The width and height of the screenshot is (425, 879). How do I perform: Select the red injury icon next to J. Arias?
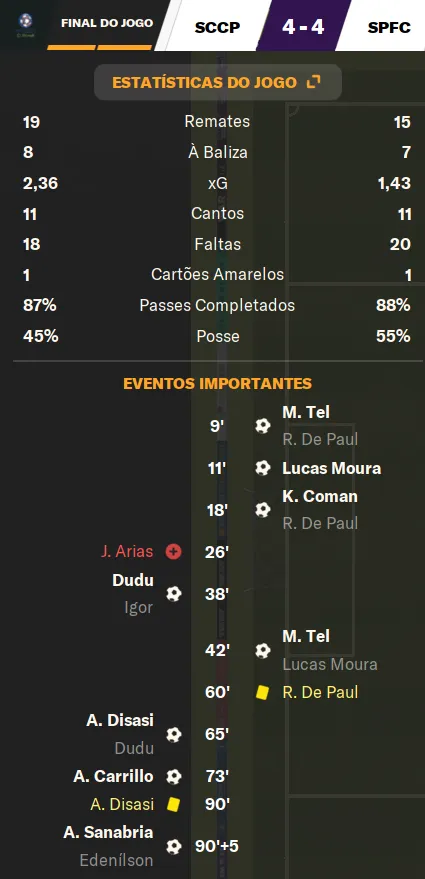(x=174, y=552)
